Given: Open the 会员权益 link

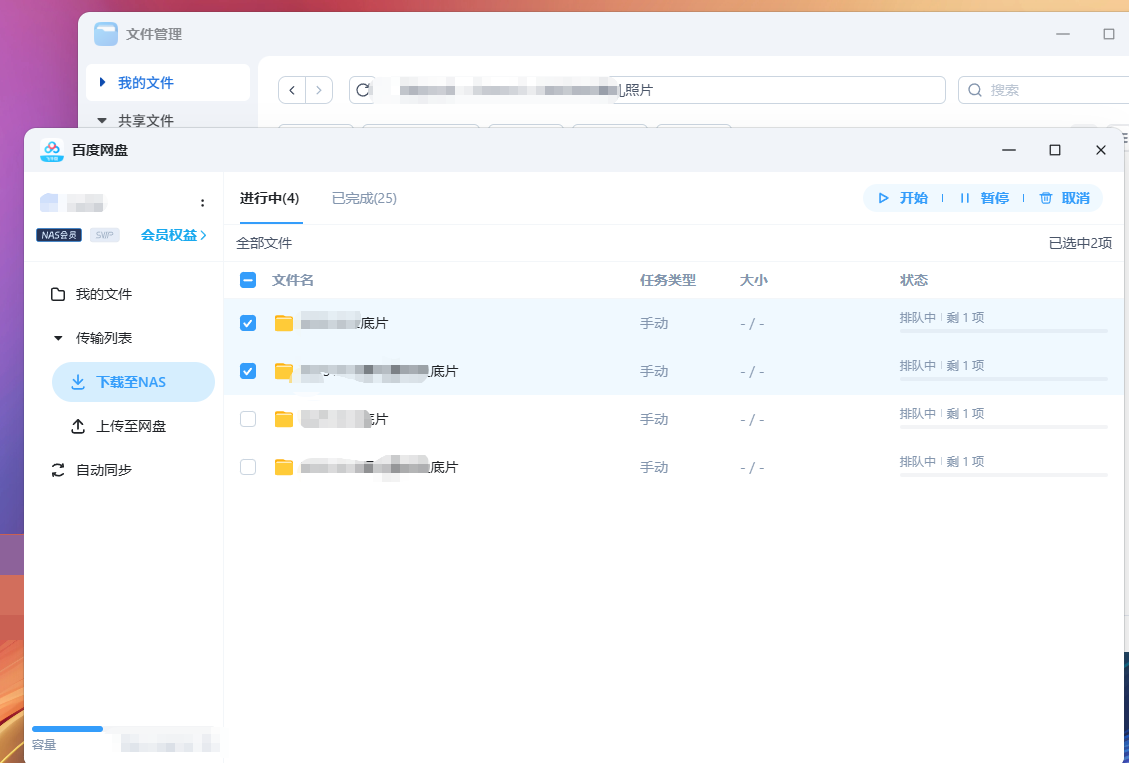Looking at the screenshot, I should coord(173,235).
